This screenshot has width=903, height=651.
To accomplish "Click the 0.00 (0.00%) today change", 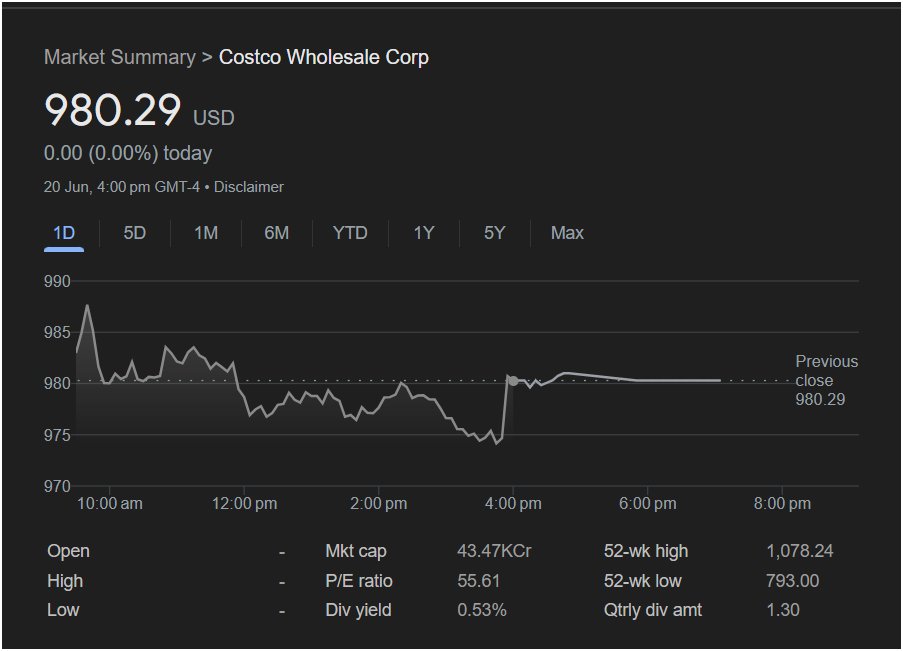I will [x=128, y=153].
